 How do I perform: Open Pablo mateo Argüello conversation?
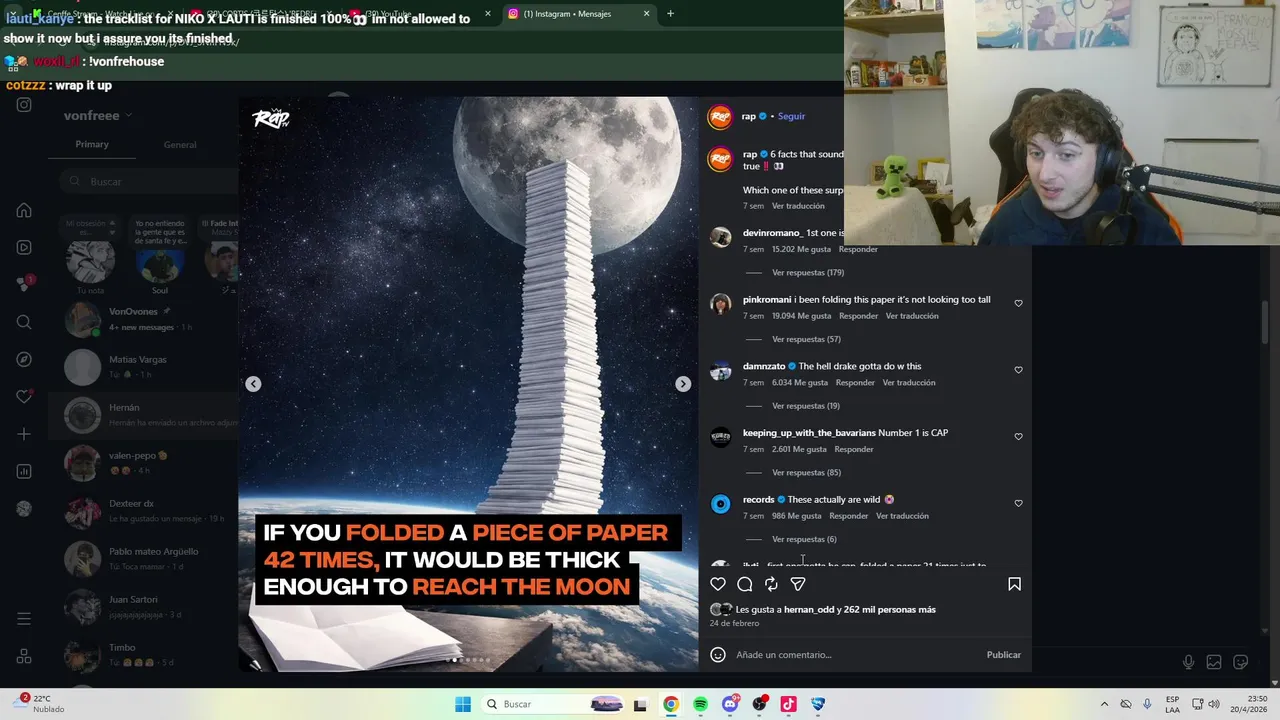(143, 559)
